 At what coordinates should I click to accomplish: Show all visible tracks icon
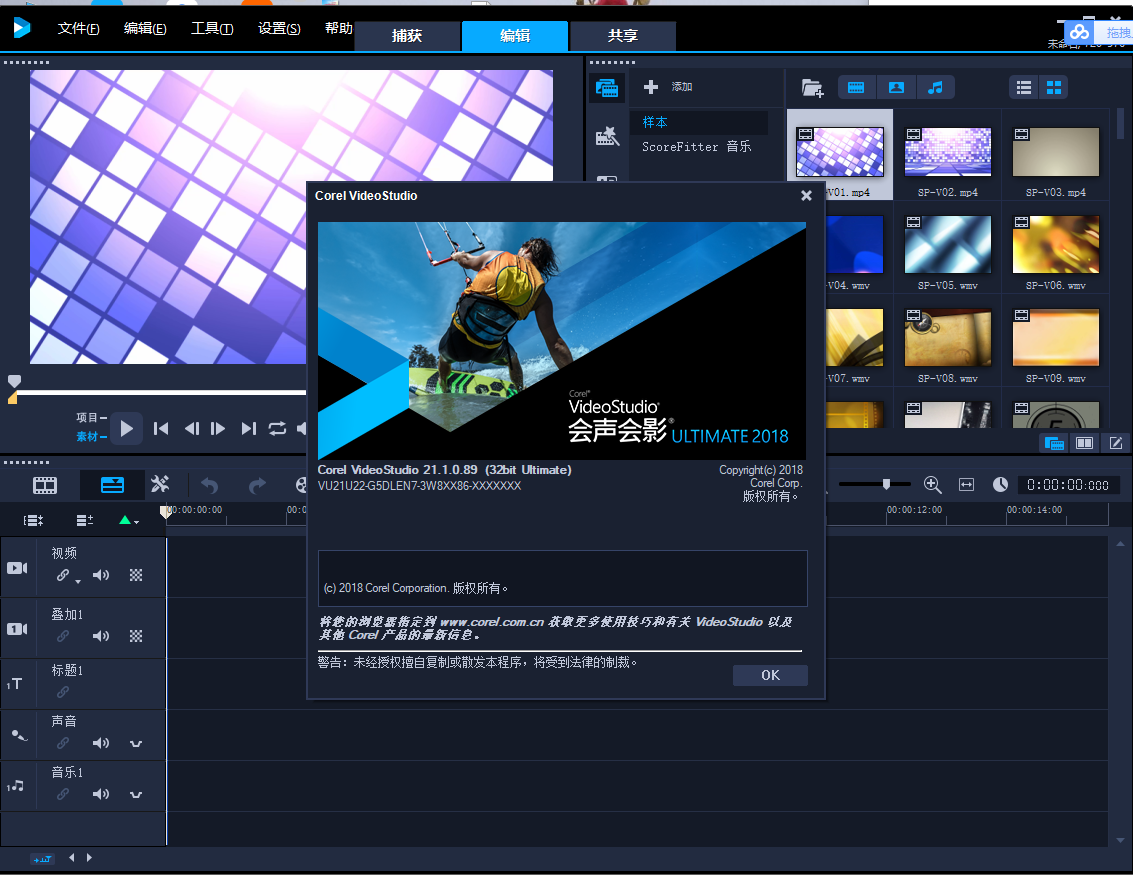point(33,520)
